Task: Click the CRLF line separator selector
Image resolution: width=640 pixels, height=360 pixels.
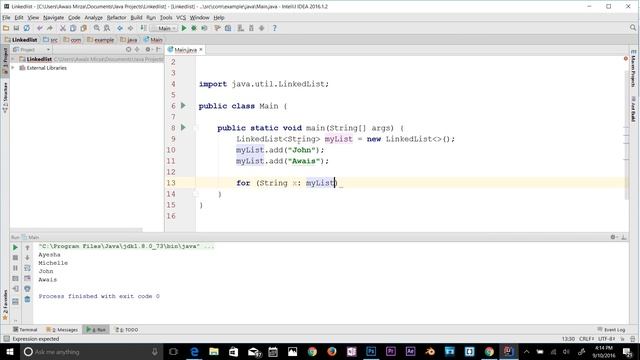Action: pyautogui.click(x=586, y=339)
